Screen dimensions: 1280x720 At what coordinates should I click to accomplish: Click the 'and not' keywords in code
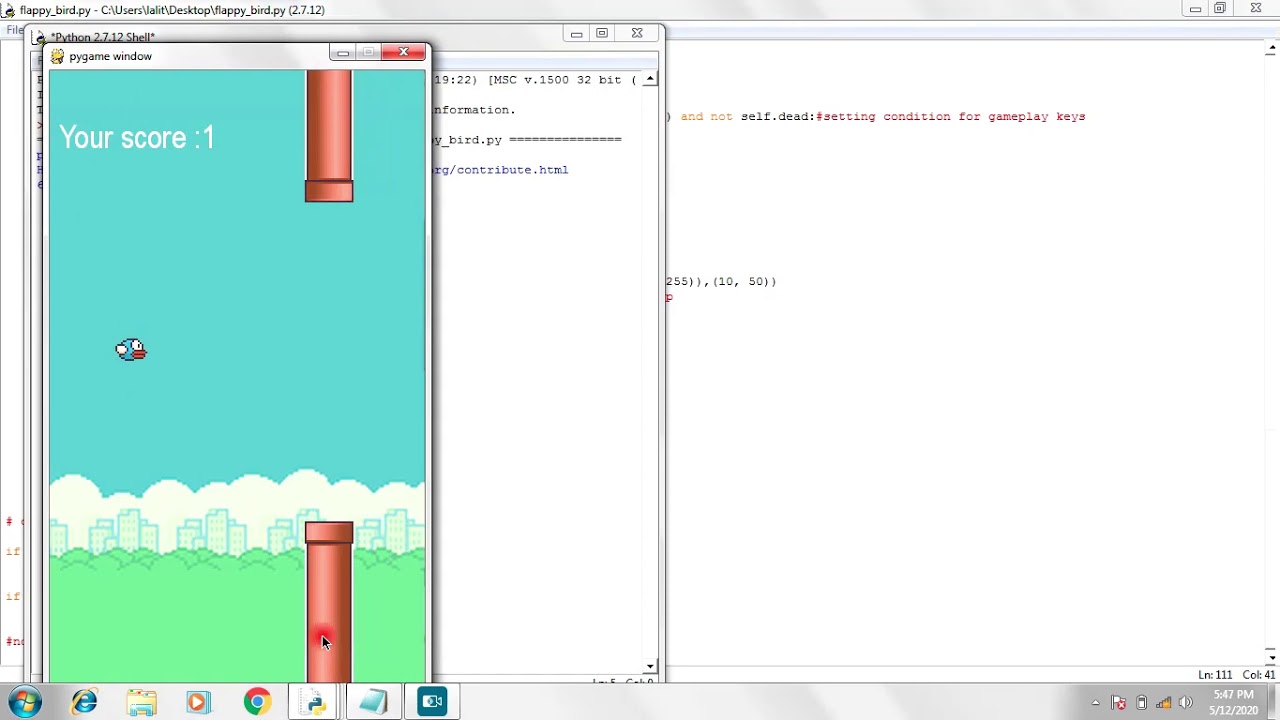pos(707,117)
